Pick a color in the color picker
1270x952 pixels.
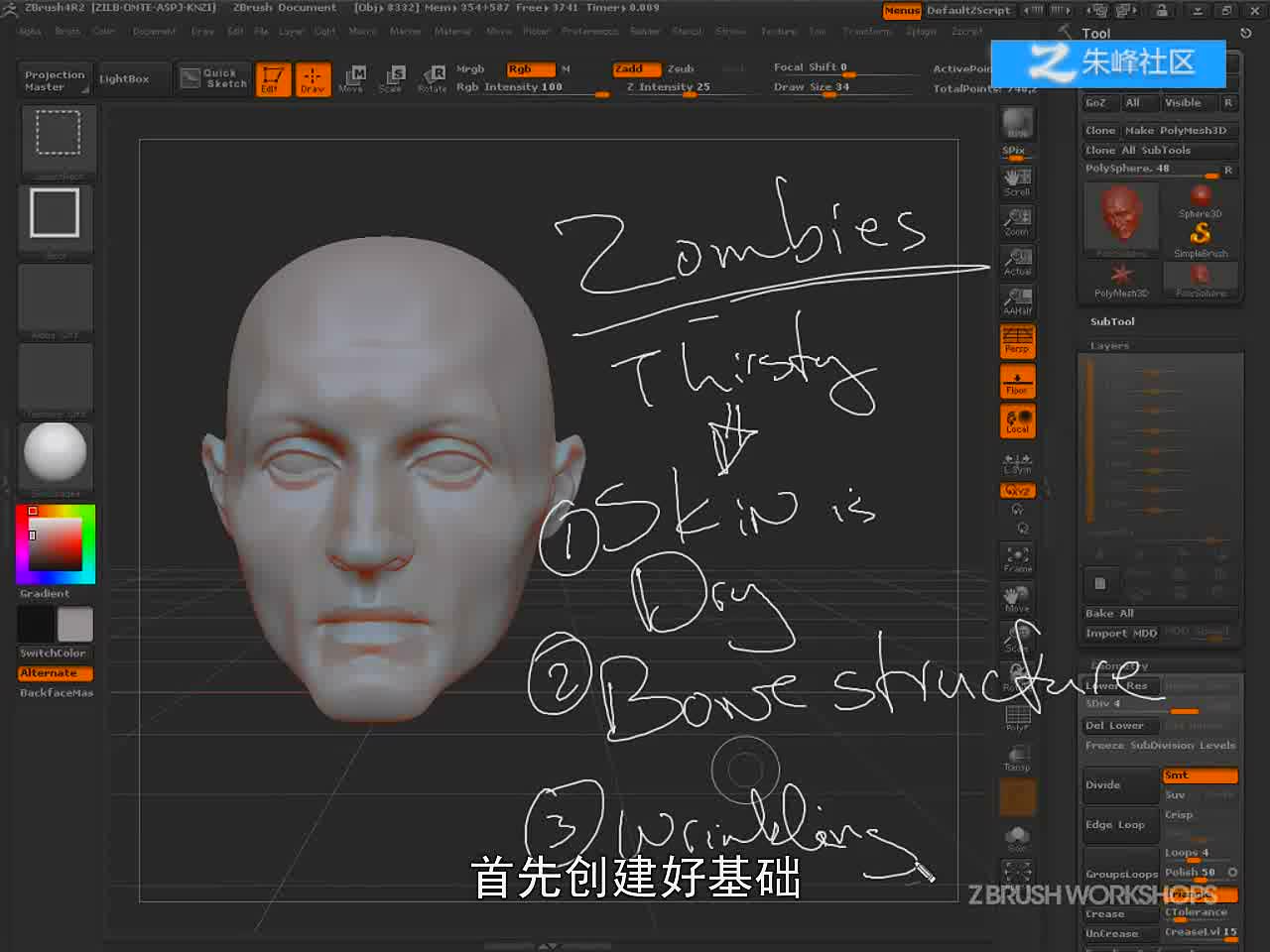click(56, 543)
